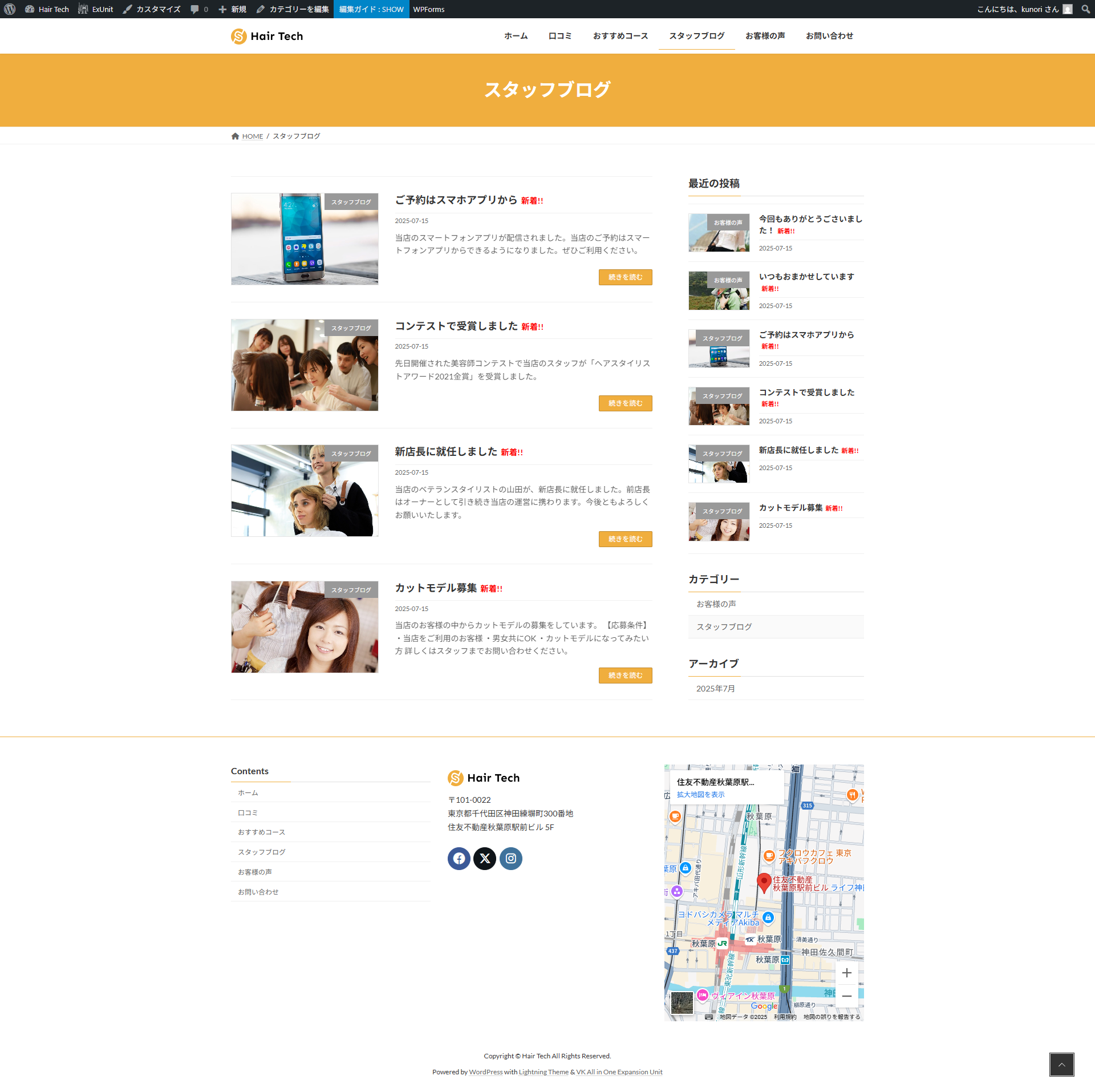Open the 2025年7月 archive
The height and width of the screenshot is (1092, 1095).
715,689
